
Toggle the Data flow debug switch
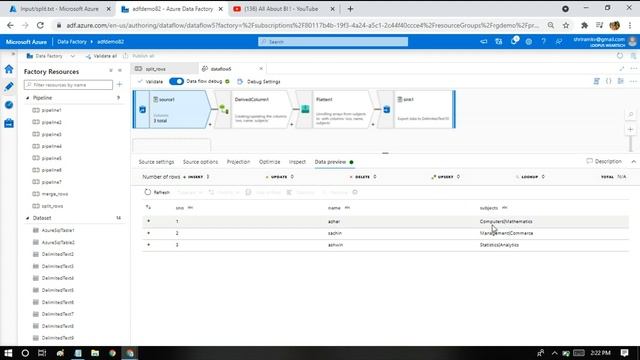coord(176,81)
